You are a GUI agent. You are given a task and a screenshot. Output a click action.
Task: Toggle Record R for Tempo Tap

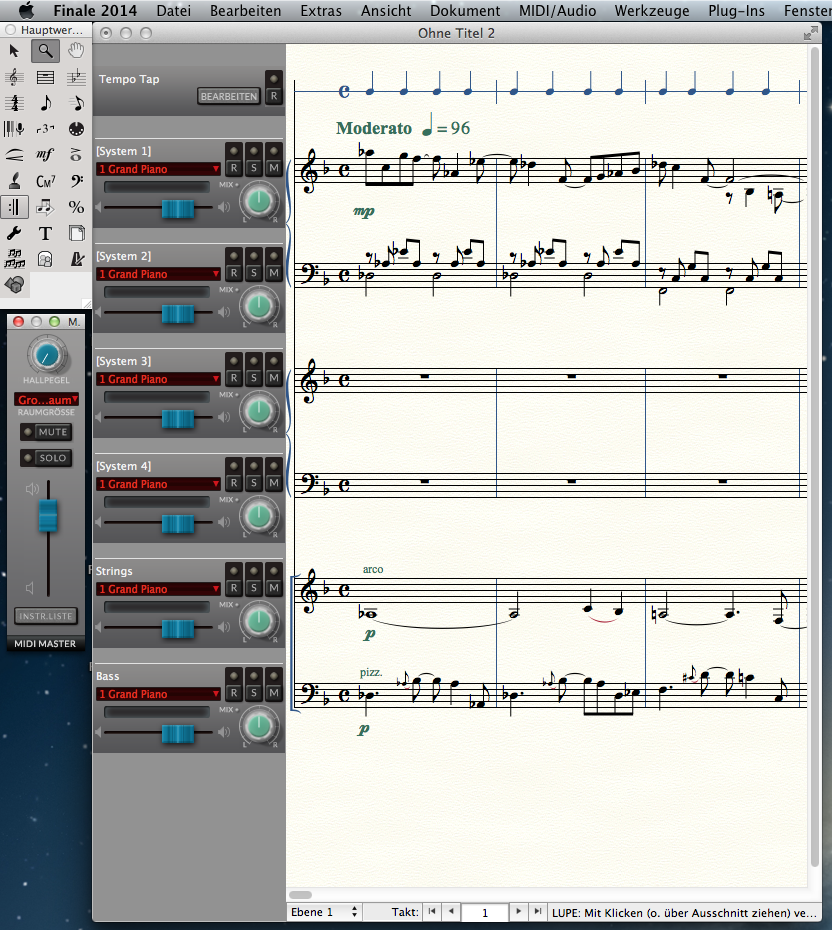click(x=273, y=95)
